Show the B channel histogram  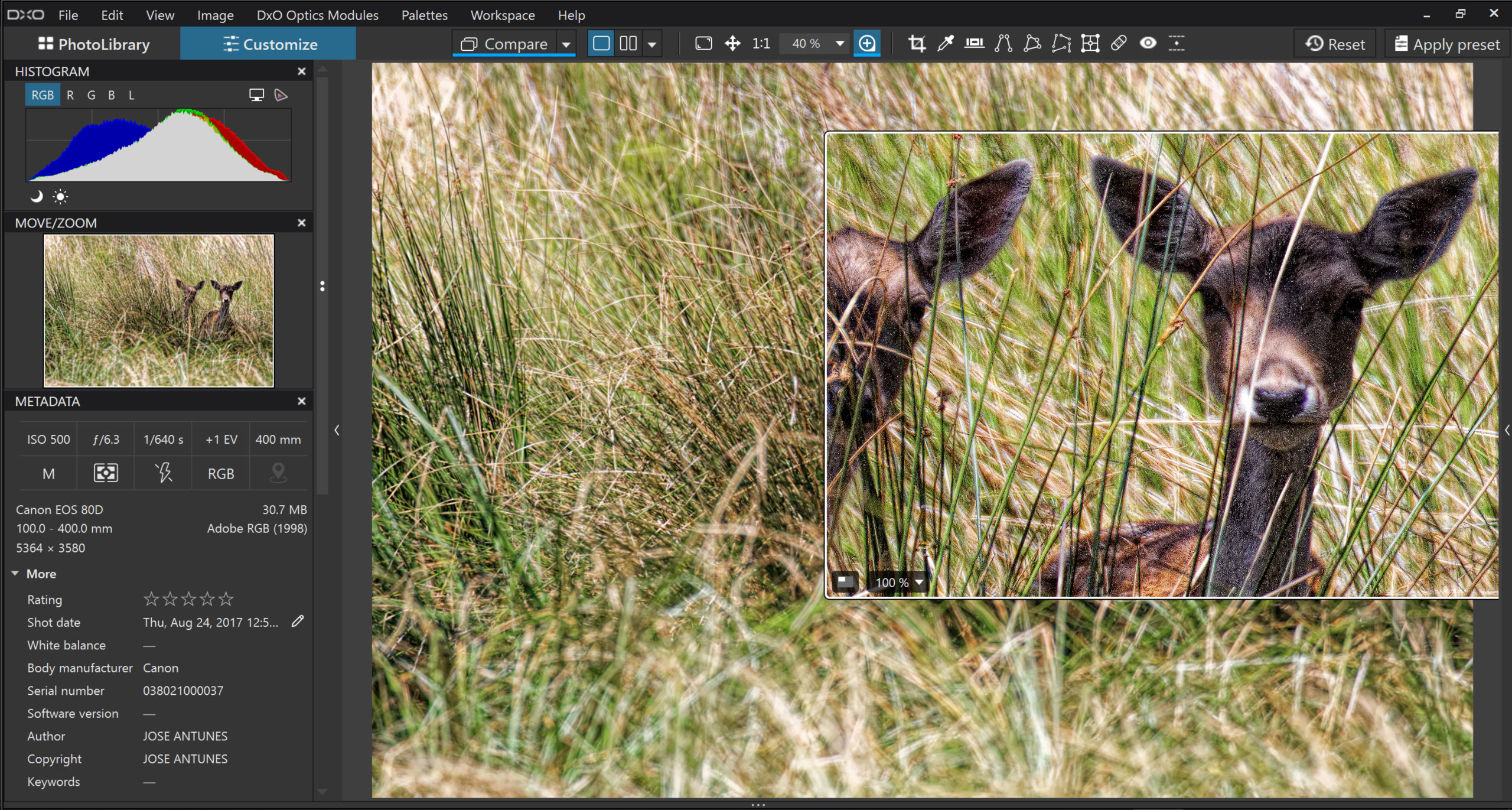pyautogui.click(x=111, y=95)
